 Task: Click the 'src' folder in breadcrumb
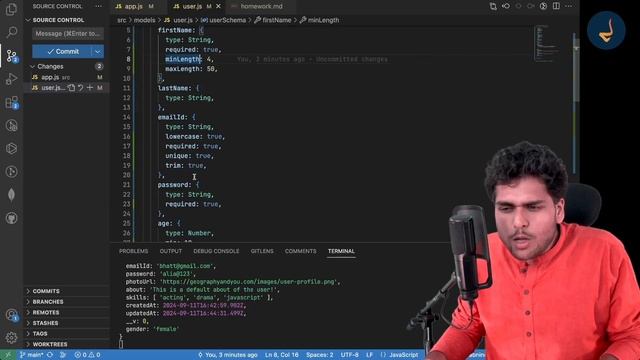[121, 20]
